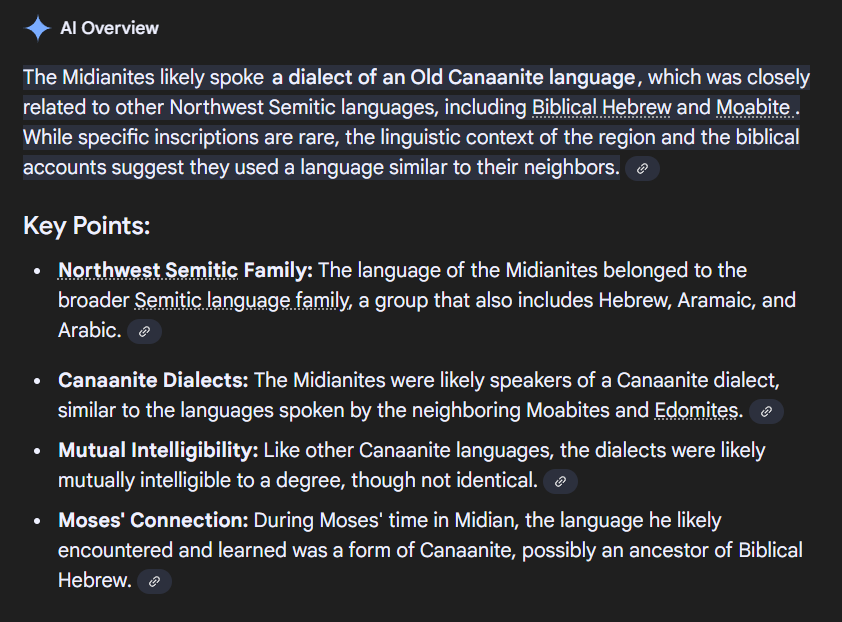Open source link after the intro paragraph
Viewport: 842px width, 622px height.
(642, 169)
